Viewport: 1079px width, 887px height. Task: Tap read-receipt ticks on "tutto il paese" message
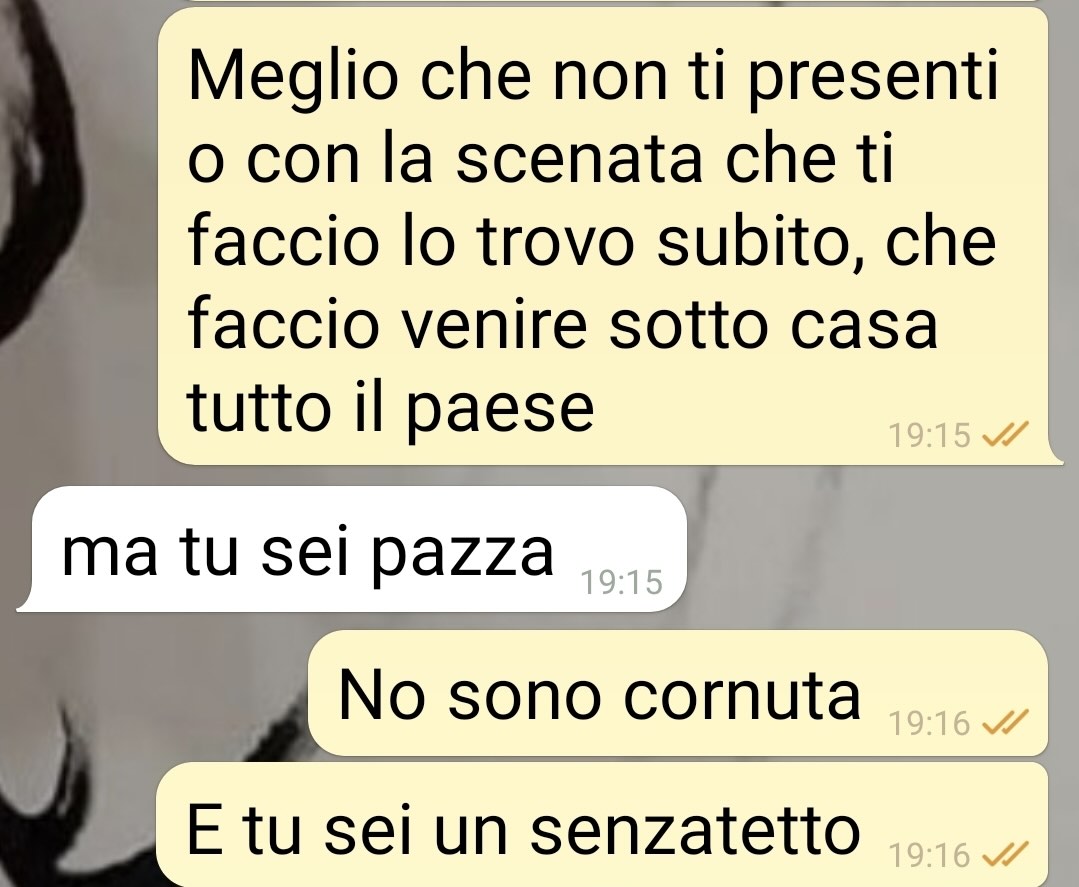pyautogui.click(x=1004, y=434)
